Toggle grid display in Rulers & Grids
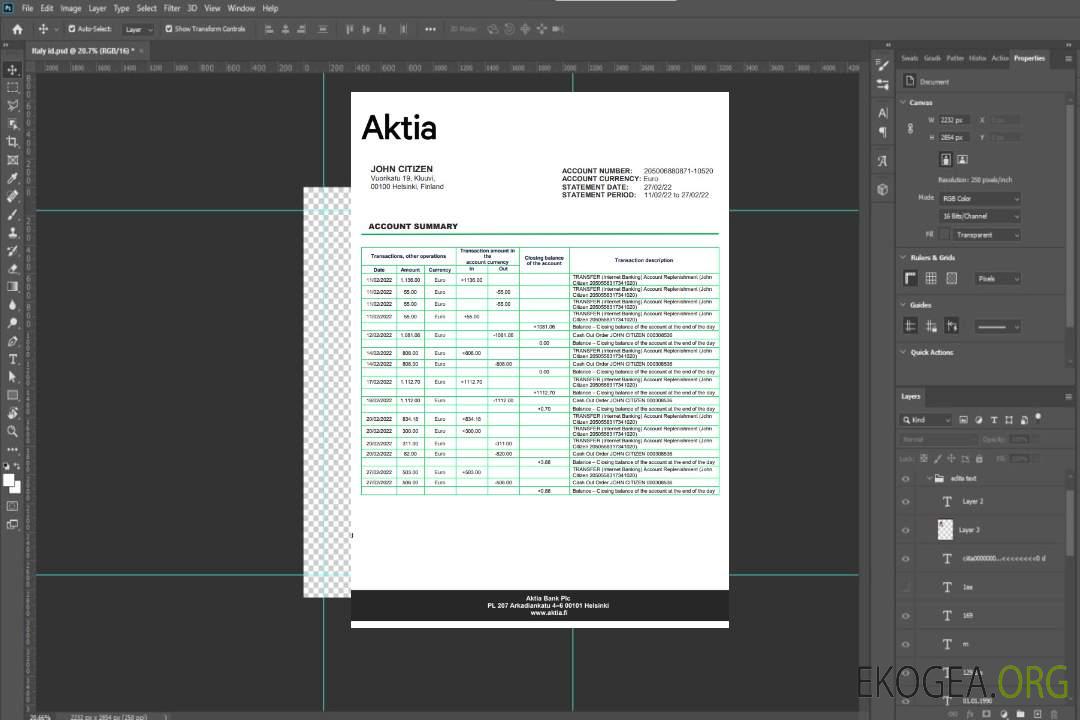 pyautogui.click(x=931, y=278)
